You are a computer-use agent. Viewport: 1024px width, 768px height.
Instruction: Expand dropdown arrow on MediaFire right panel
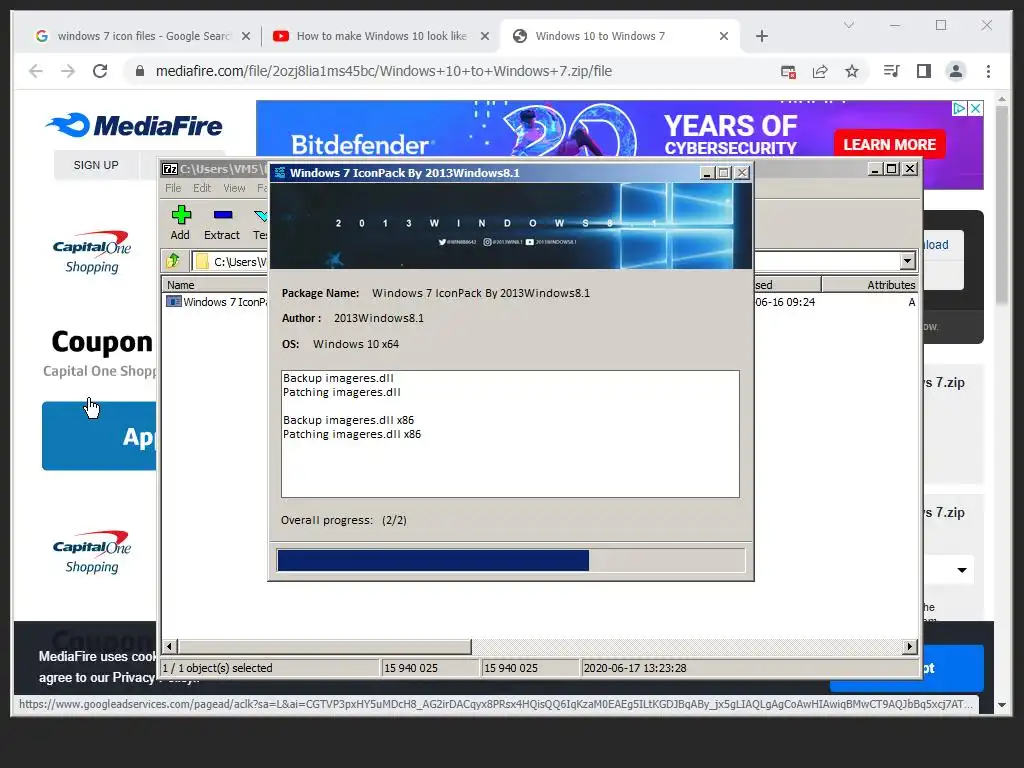(x=962, y=570)
